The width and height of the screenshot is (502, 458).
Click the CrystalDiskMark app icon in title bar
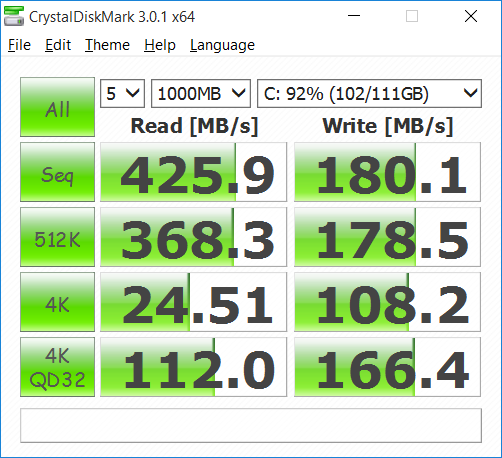point(14,16)
